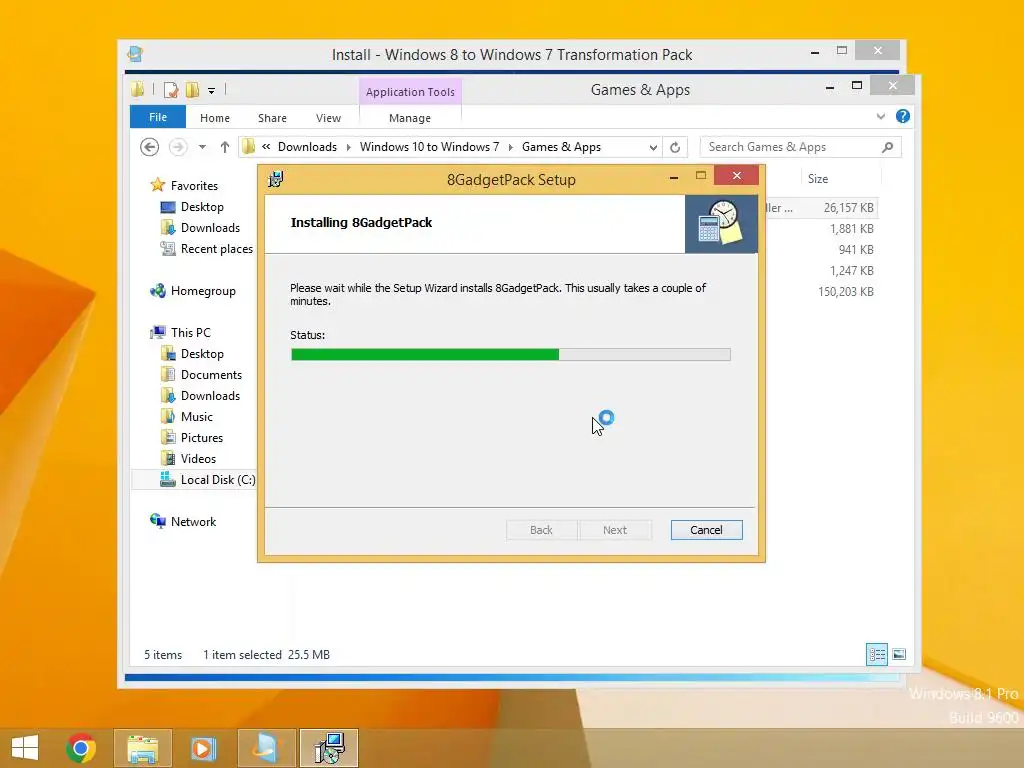The height and width of the screenshot is (768, 1024).
Task: Go up one folder level
Action: tap(225, 147)
